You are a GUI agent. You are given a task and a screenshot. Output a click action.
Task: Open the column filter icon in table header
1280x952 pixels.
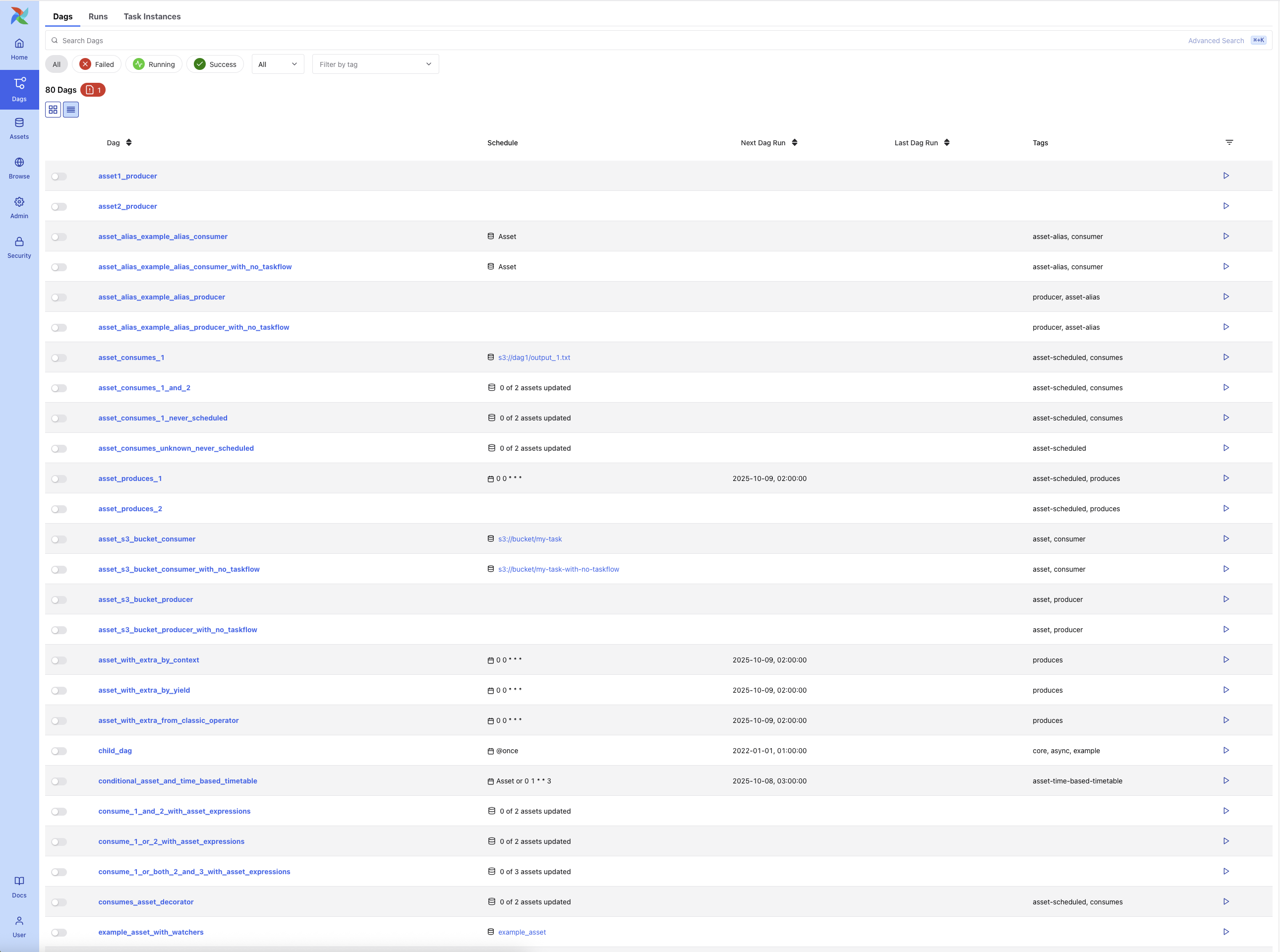pyautogui.click(x=1229, y=142)
